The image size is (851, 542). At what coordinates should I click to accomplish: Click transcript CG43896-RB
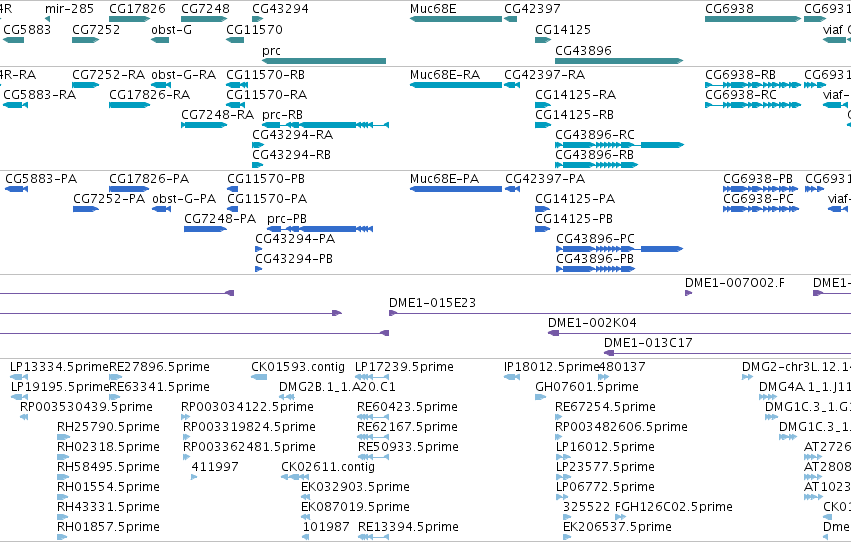(x=595, y=155)
